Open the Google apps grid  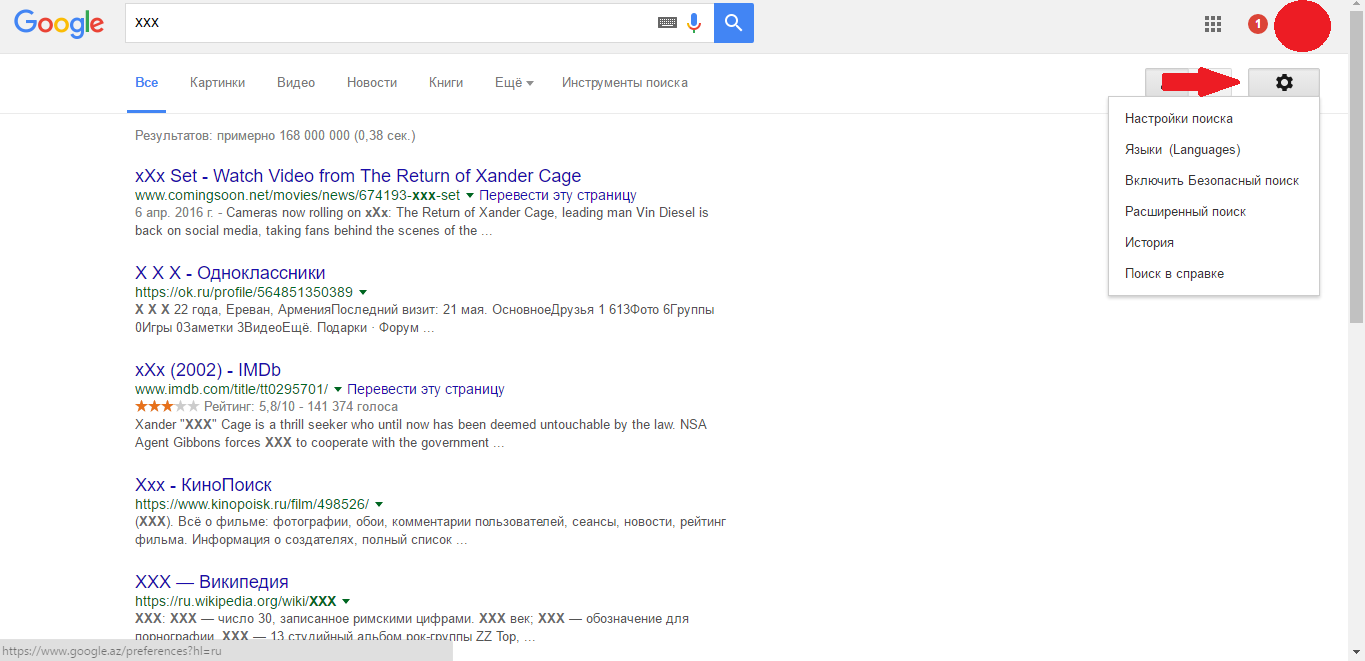(x=1213, y=24)
